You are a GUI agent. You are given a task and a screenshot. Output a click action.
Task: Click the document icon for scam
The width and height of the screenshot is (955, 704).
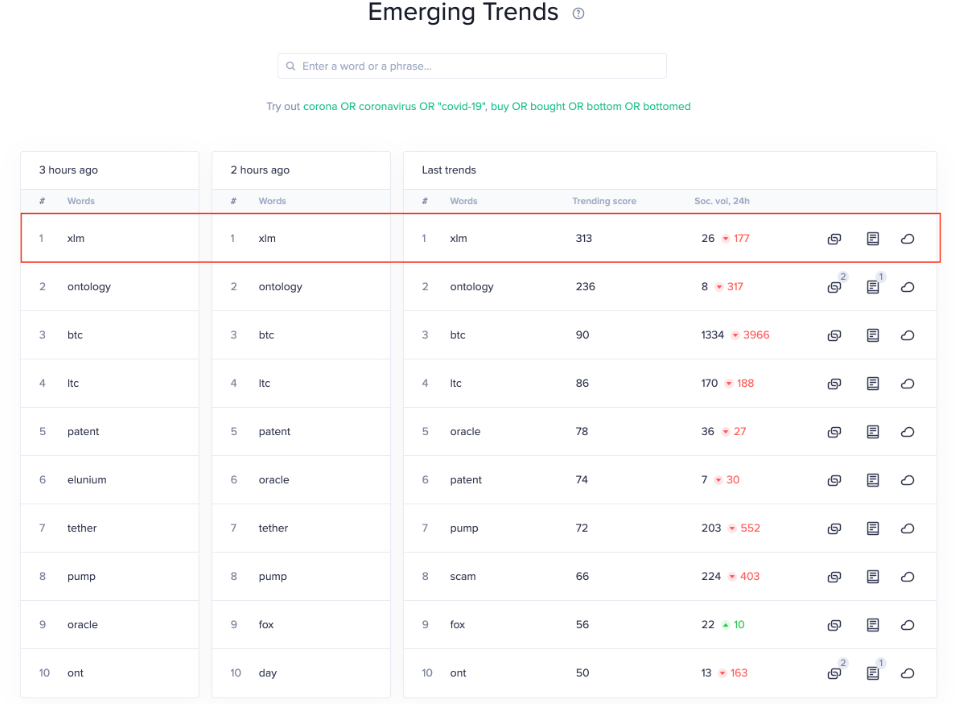[x=873, y=577]
